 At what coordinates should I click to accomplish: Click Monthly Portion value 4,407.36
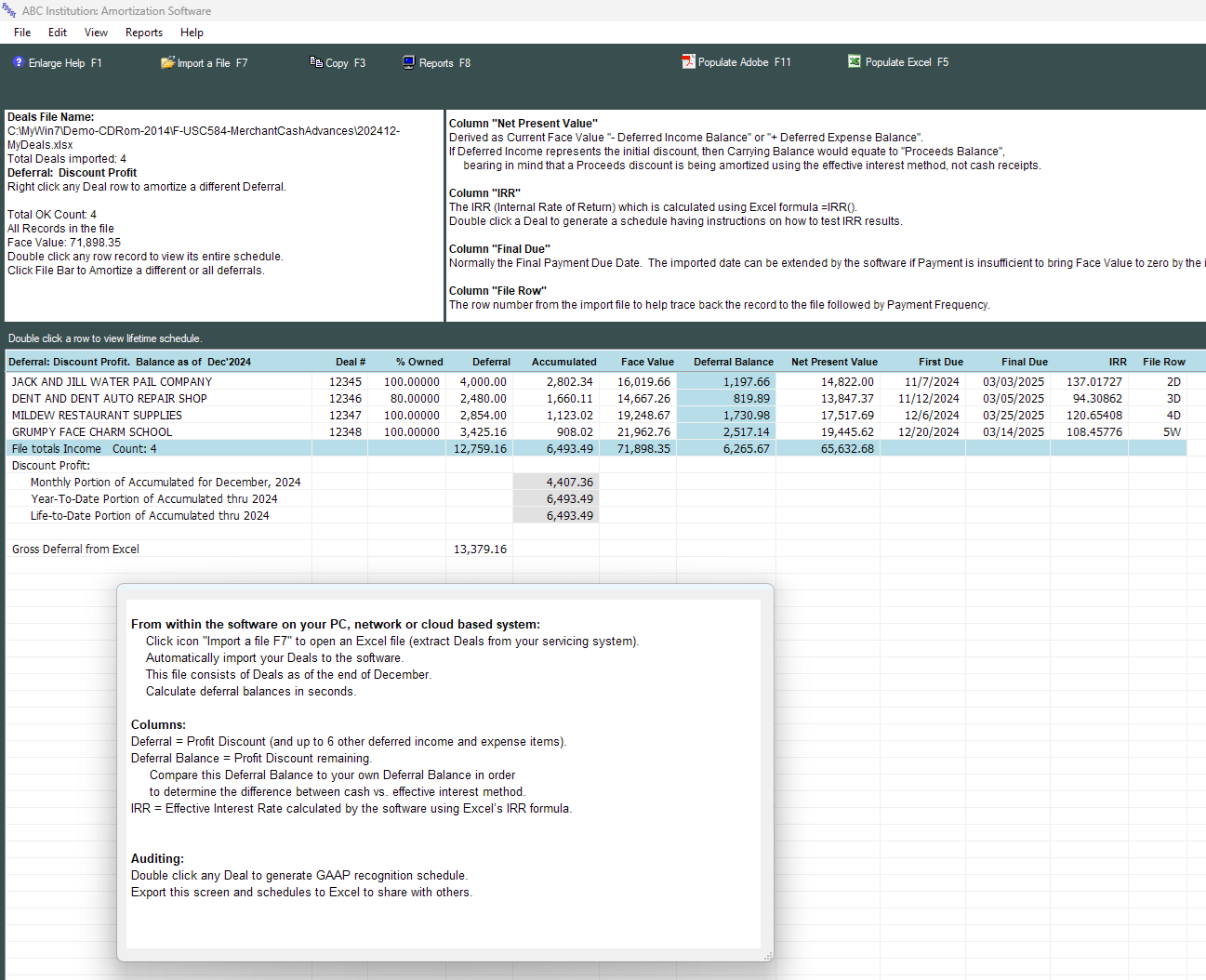556,482
